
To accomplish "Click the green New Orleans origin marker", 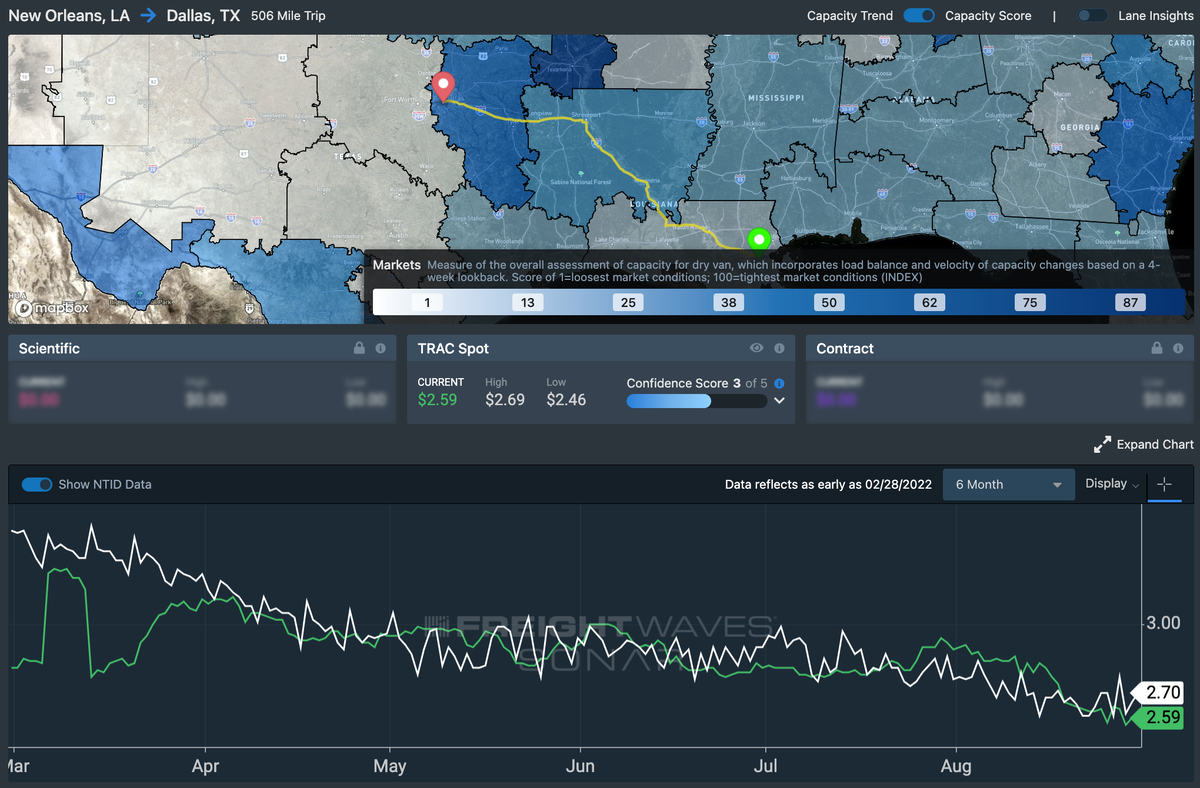I will (x=758, y=239).
